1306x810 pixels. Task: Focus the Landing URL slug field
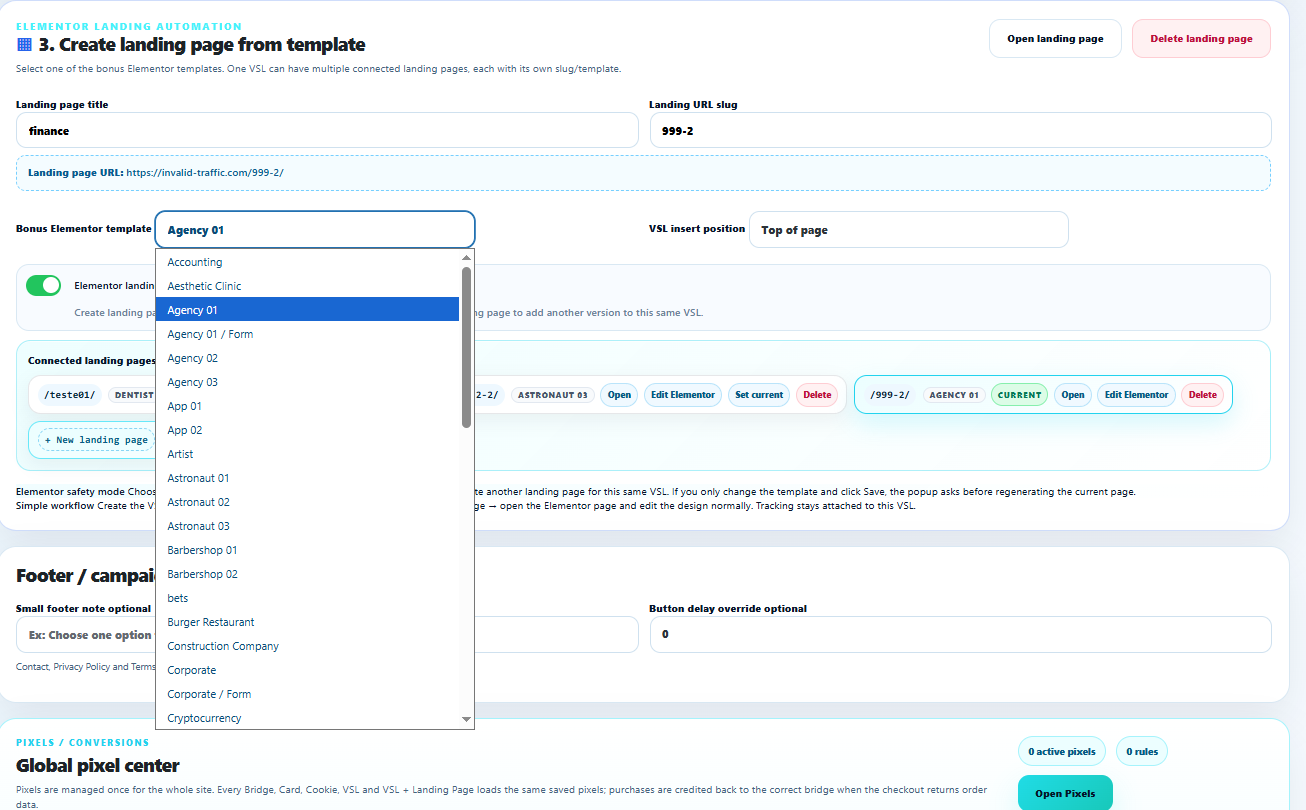pyautogui.click(x=960, y=130)
